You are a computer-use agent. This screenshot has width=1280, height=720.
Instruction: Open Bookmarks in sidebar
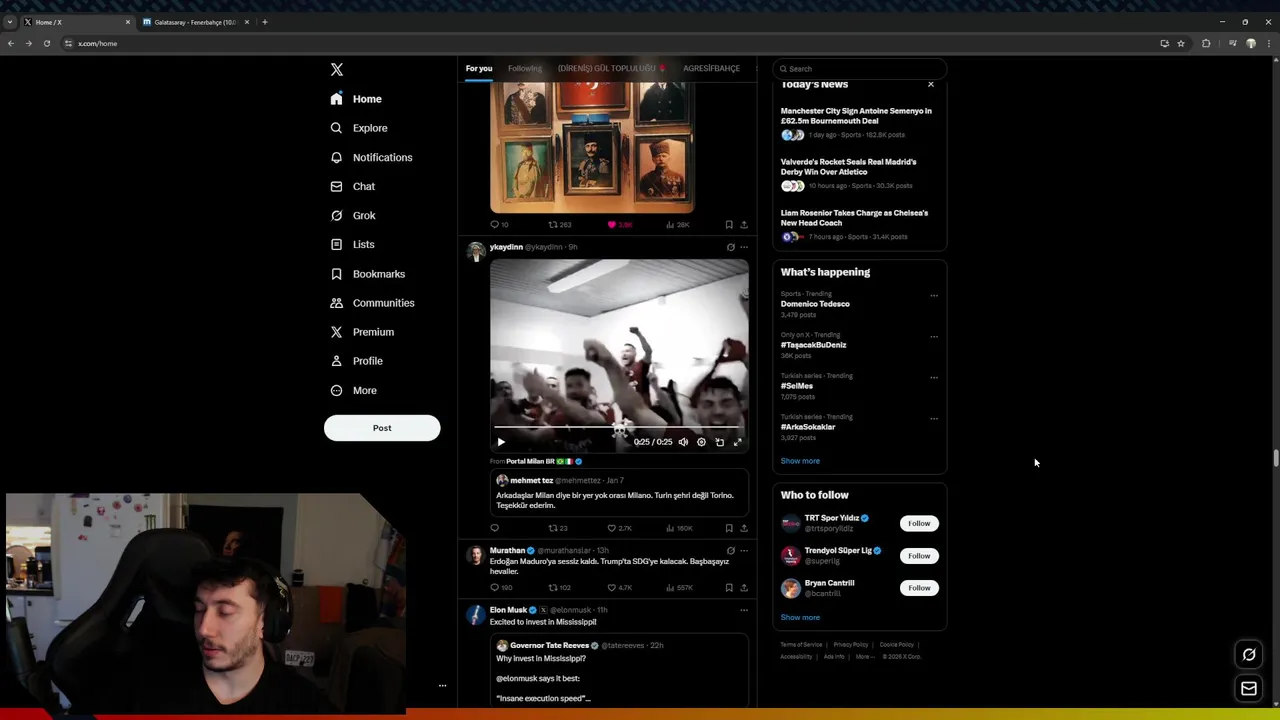tap(367, 274)
